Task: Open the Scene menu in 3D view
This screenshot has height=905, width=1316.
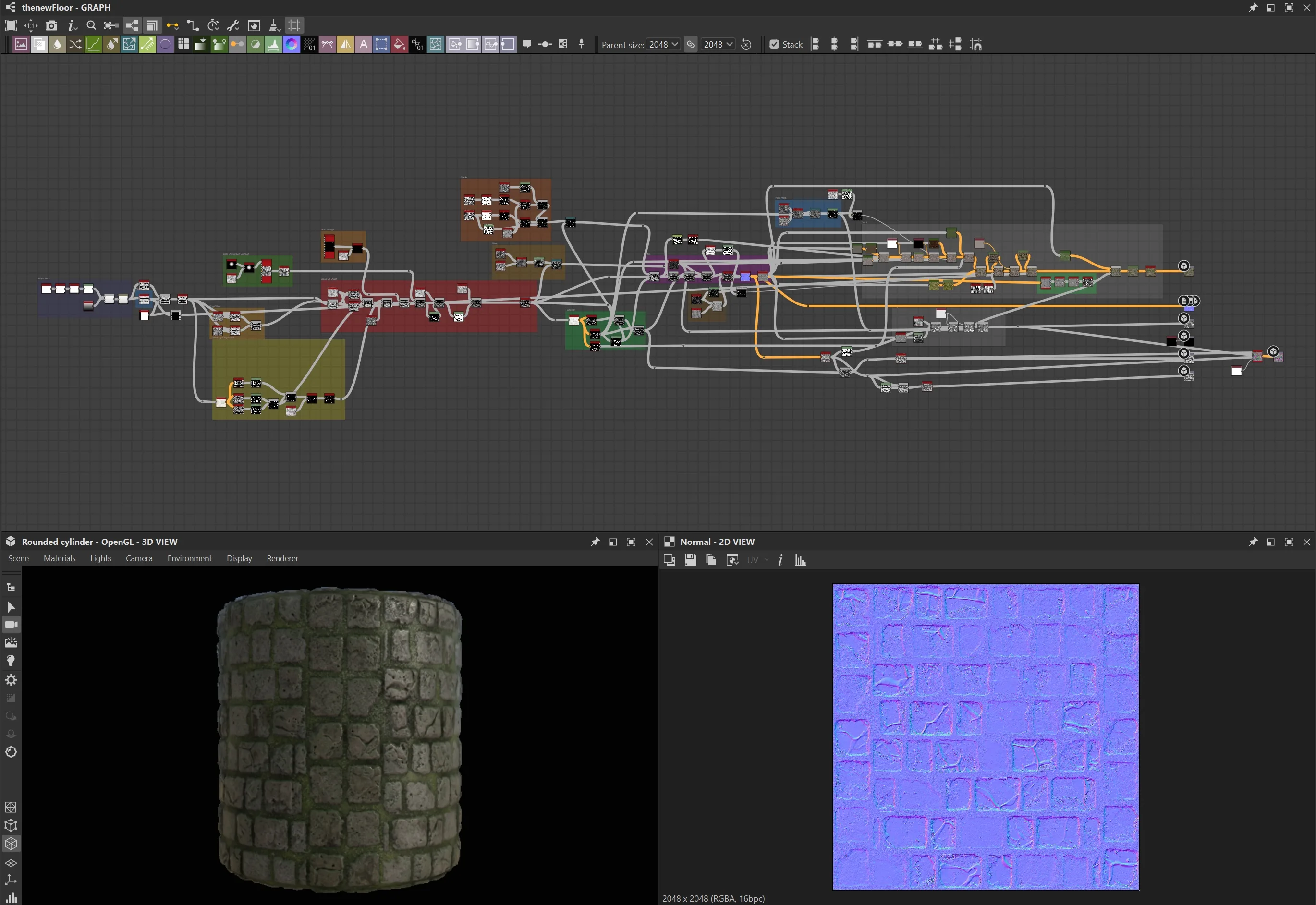Action: point(18,558)
